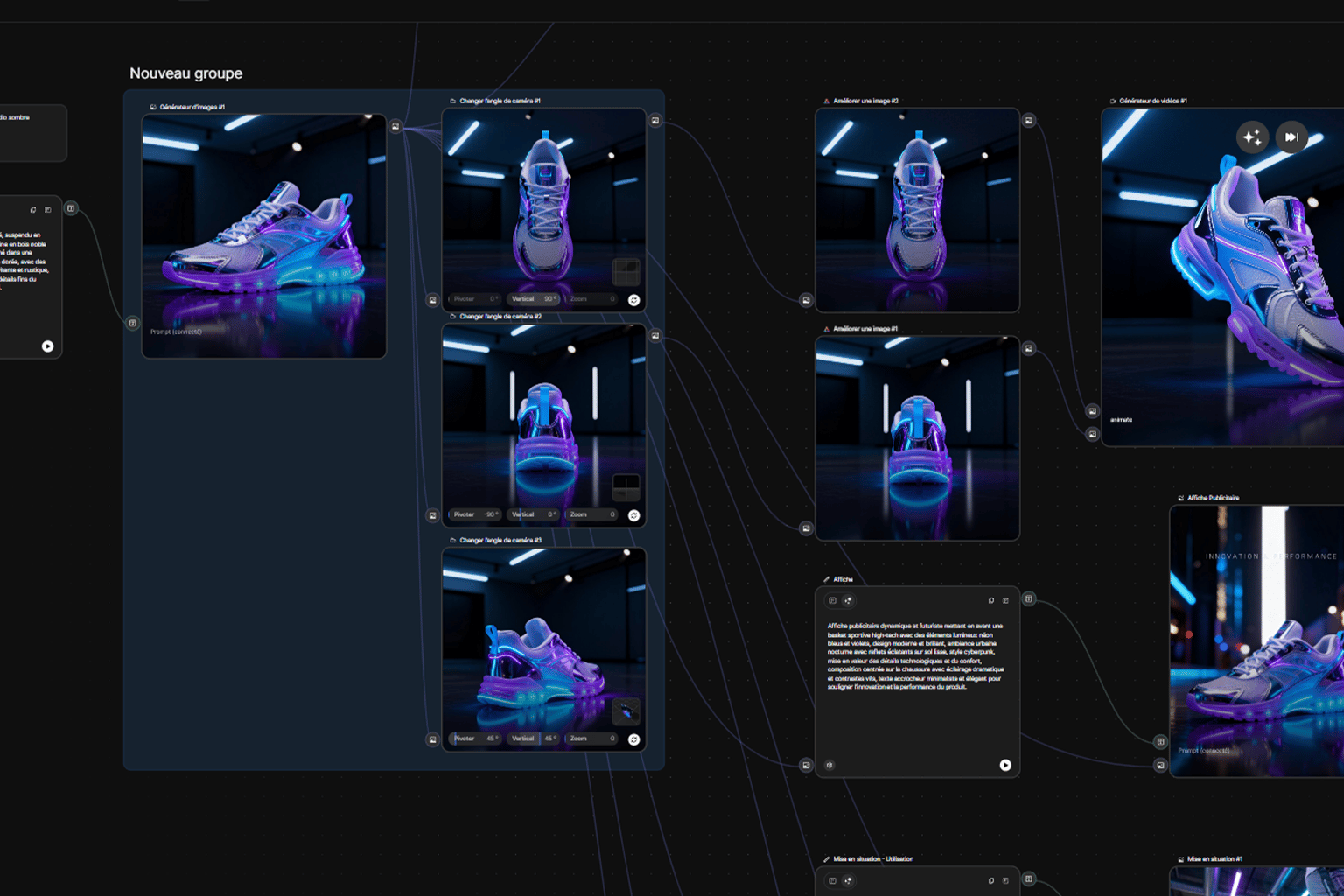Click the image input port of the Affiche node

(806, 766)
